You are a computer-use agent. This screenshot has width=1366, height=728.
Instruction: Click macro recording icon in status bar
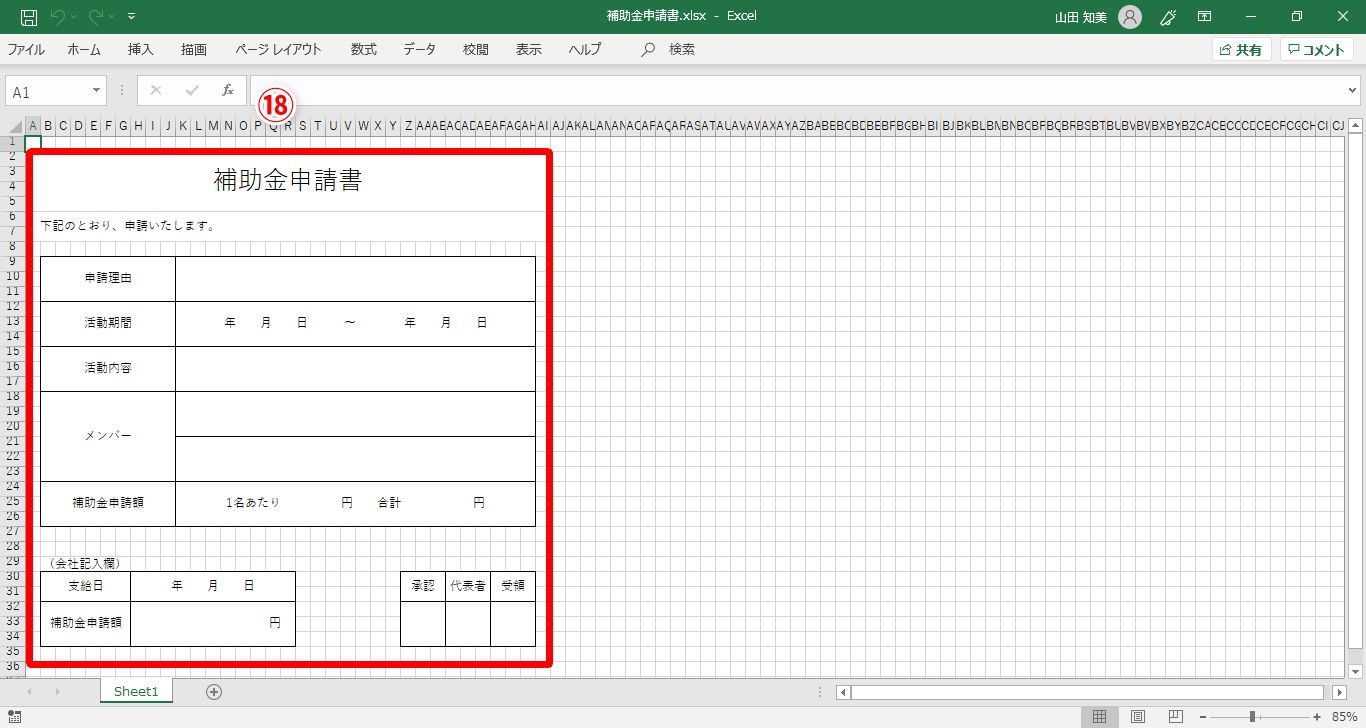[x=15, y=716]
